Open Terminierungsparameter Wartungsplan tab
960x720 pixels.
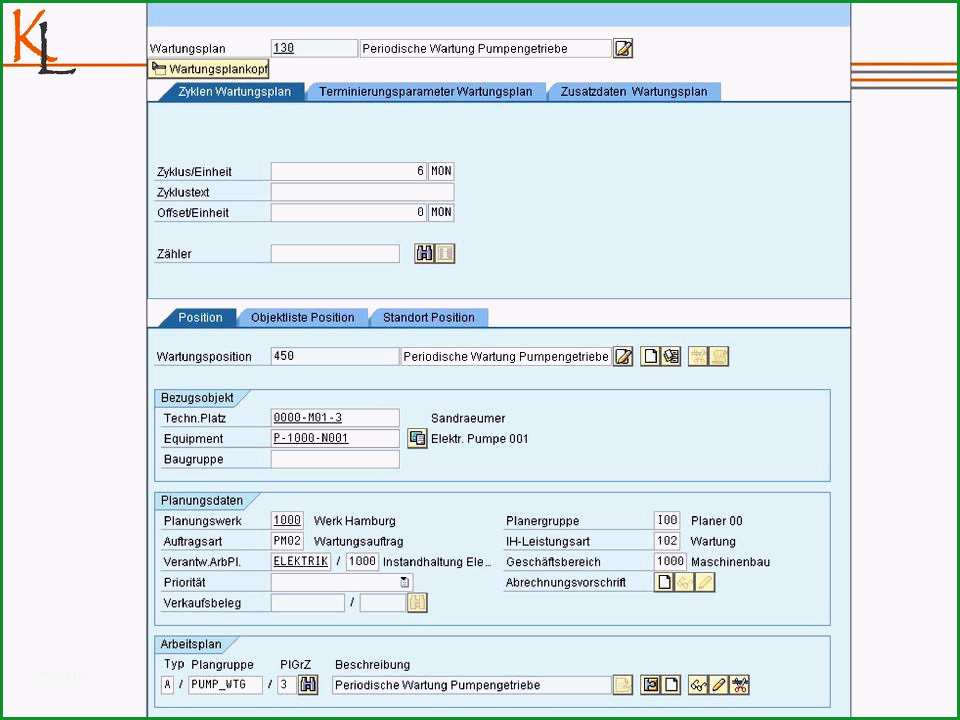click(426, 92)
